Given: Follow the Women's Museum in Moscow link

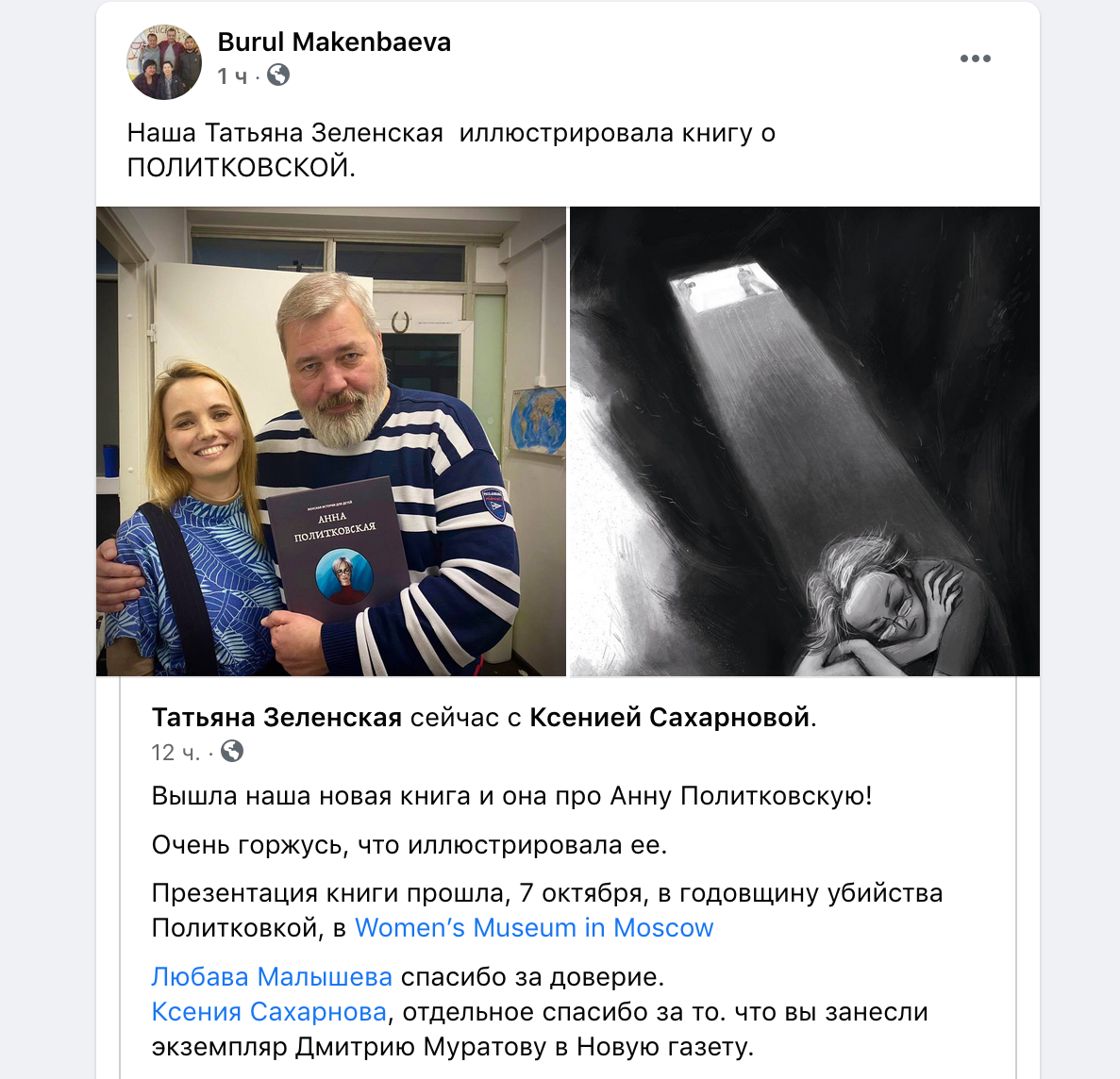Looking at the screenshot, I should click(534, 927).
